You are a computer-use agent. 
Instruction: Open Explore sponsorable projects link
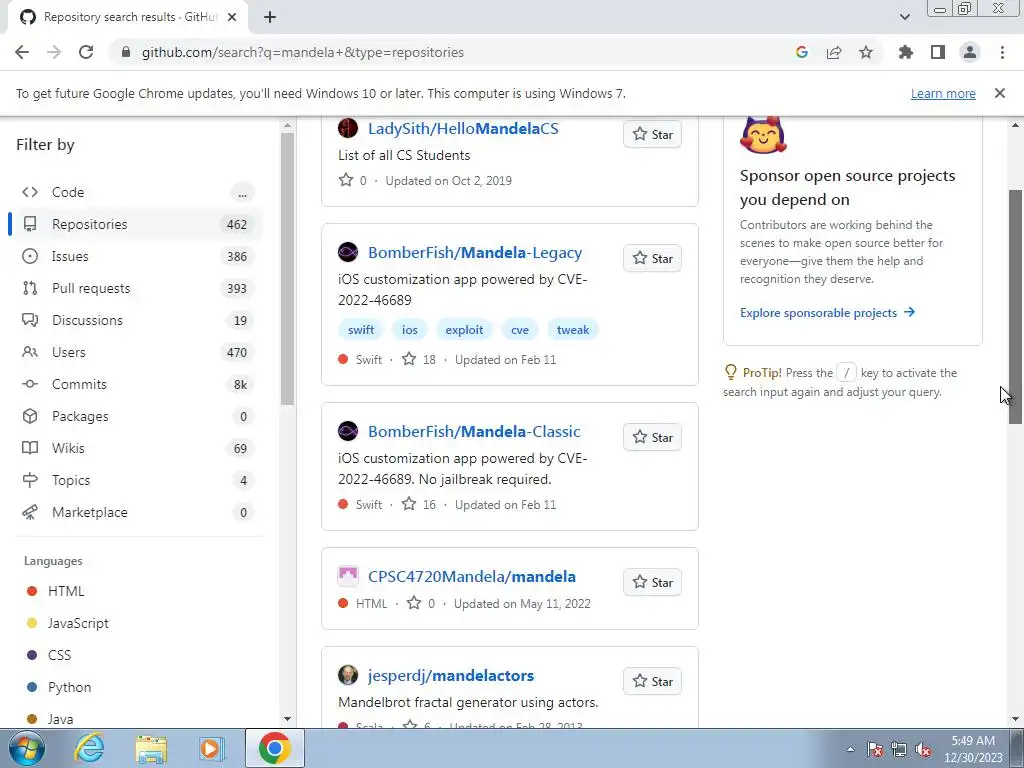[x=827, y=313]
